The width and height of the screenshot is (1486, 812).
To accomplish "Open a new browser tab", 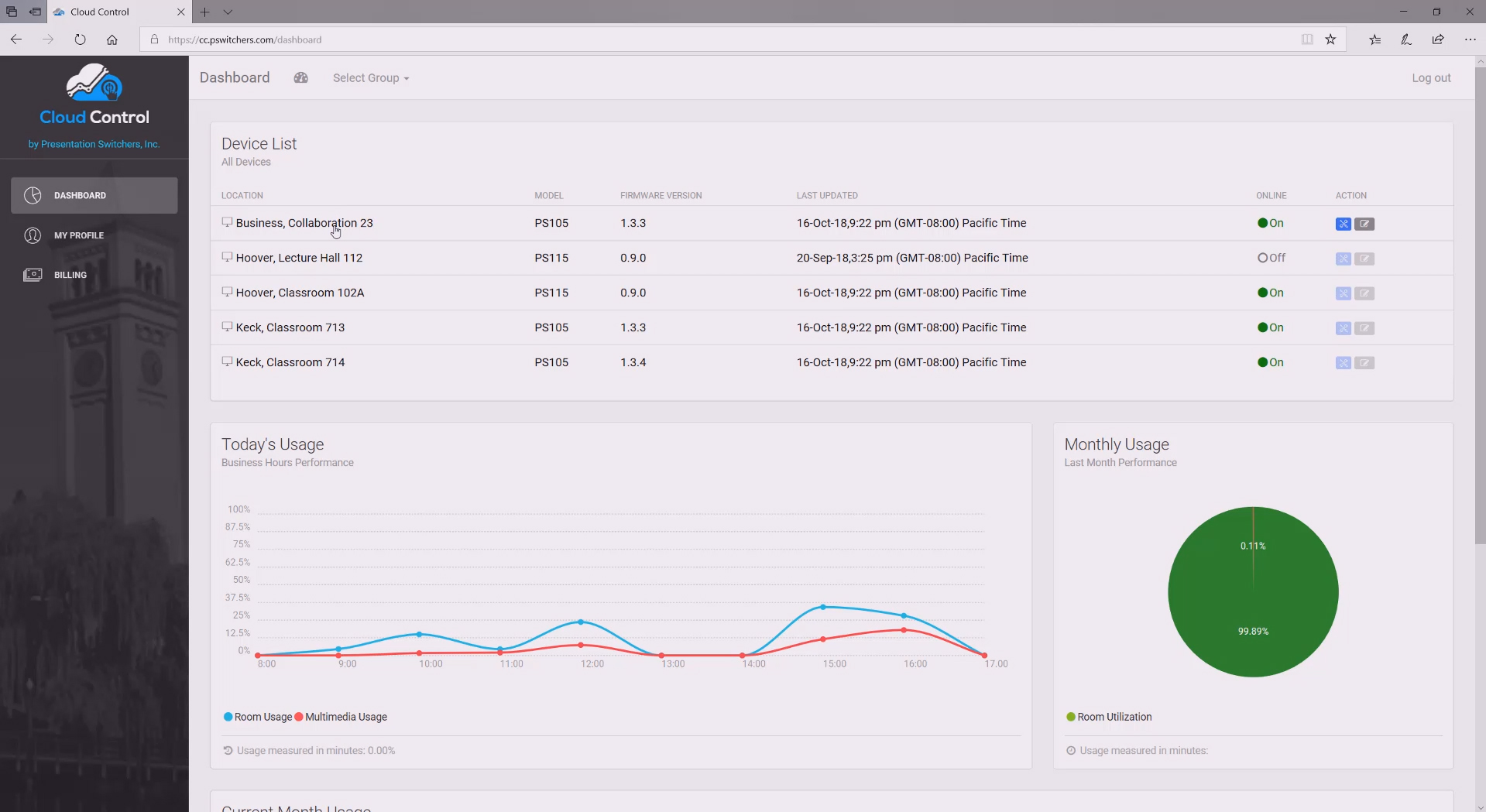I will tap(204, 12).
